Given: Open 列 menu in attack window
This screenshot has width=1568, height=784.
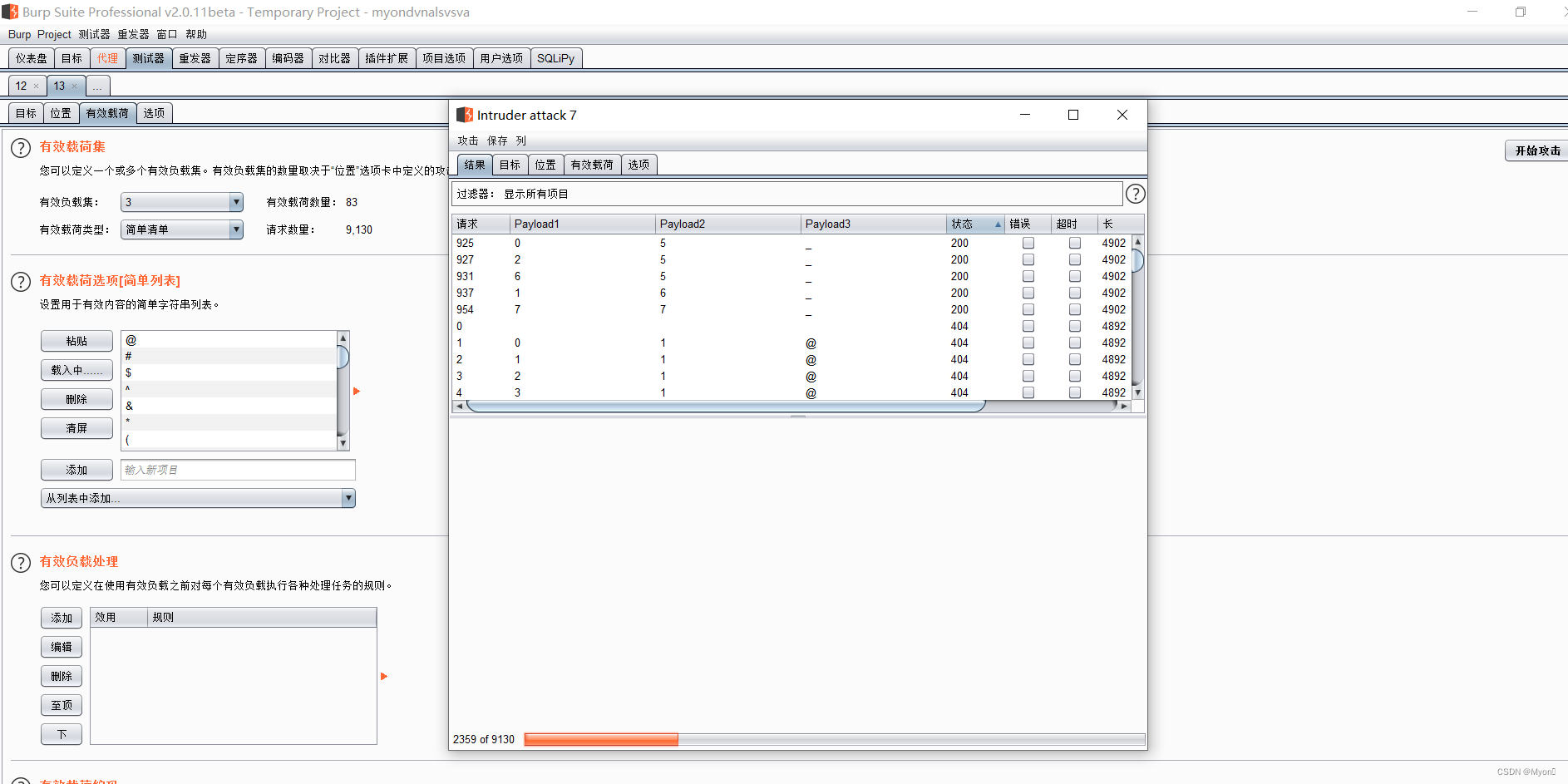Looking at the screenshot, I should tap(520, 141).
